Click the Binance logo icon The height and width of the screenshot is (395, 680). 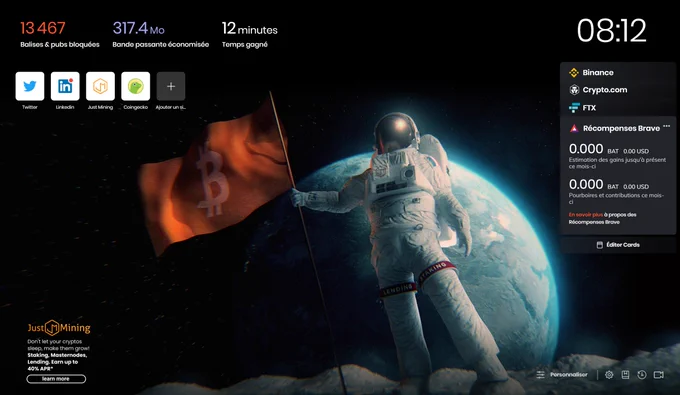click(x=574, y=72)
